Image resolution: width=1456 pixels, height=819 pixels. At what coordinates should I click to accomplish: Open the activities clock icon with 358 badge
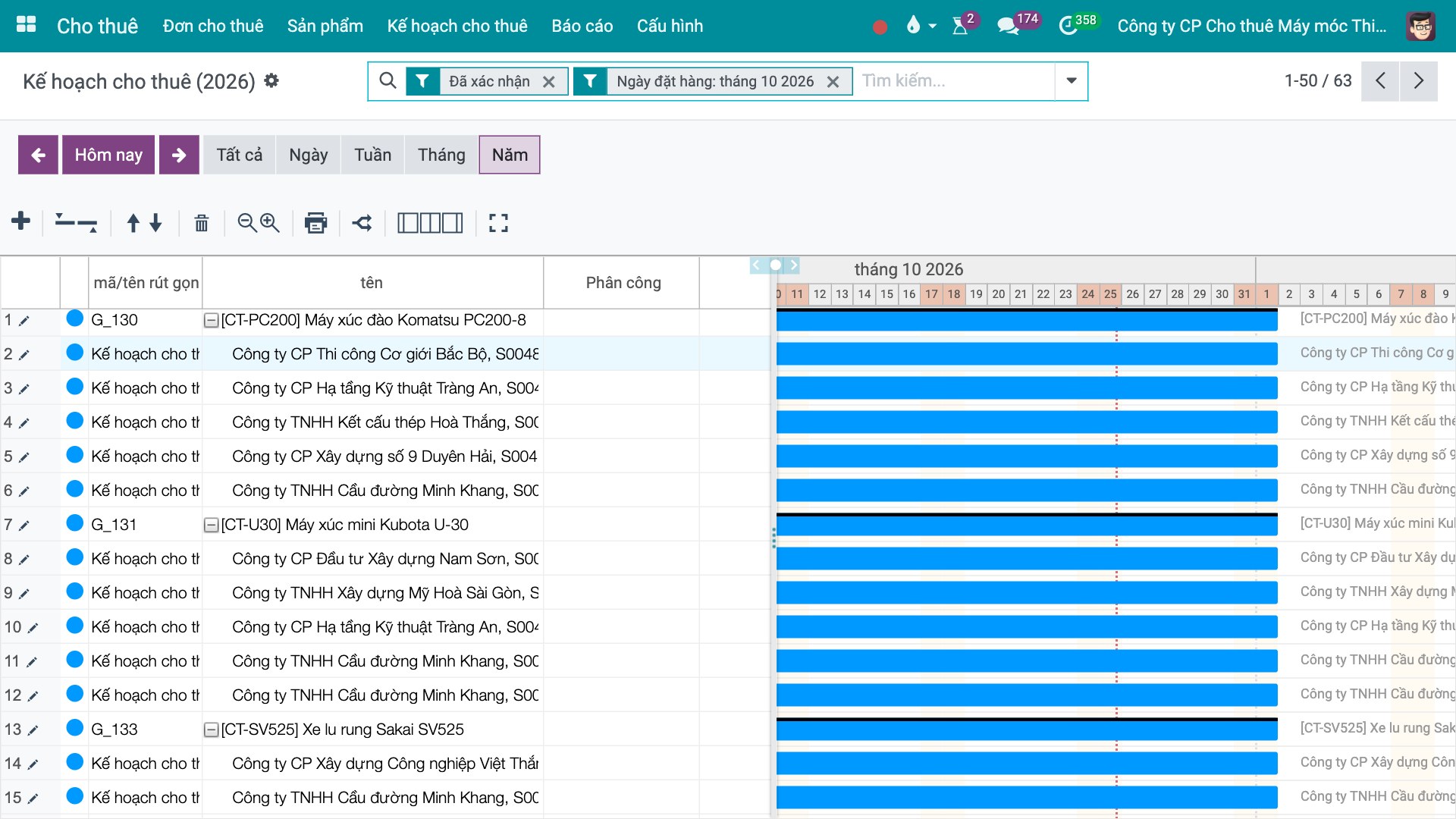[1068, 26]
